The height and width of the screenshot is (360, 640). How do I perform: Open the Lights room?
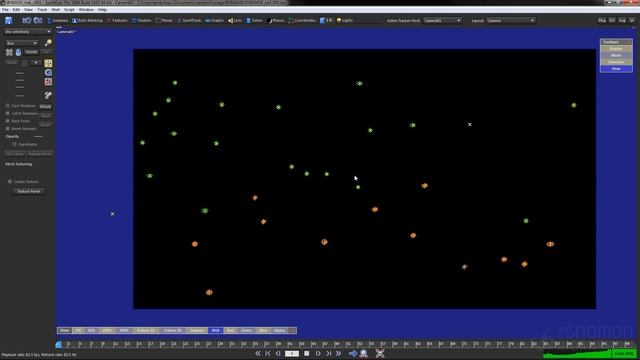345,20
